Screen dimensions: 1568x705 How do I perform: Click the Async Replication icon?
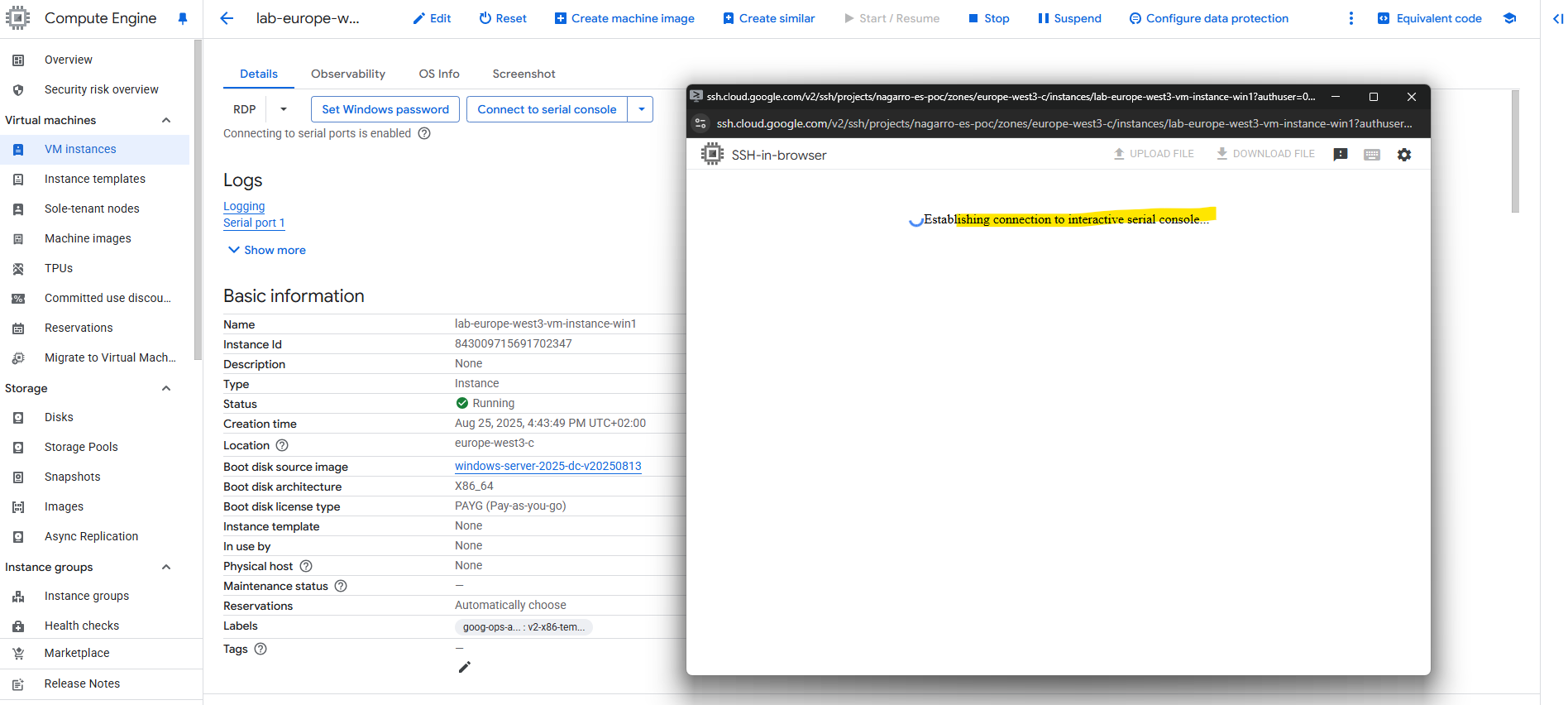tap(18, 536)
